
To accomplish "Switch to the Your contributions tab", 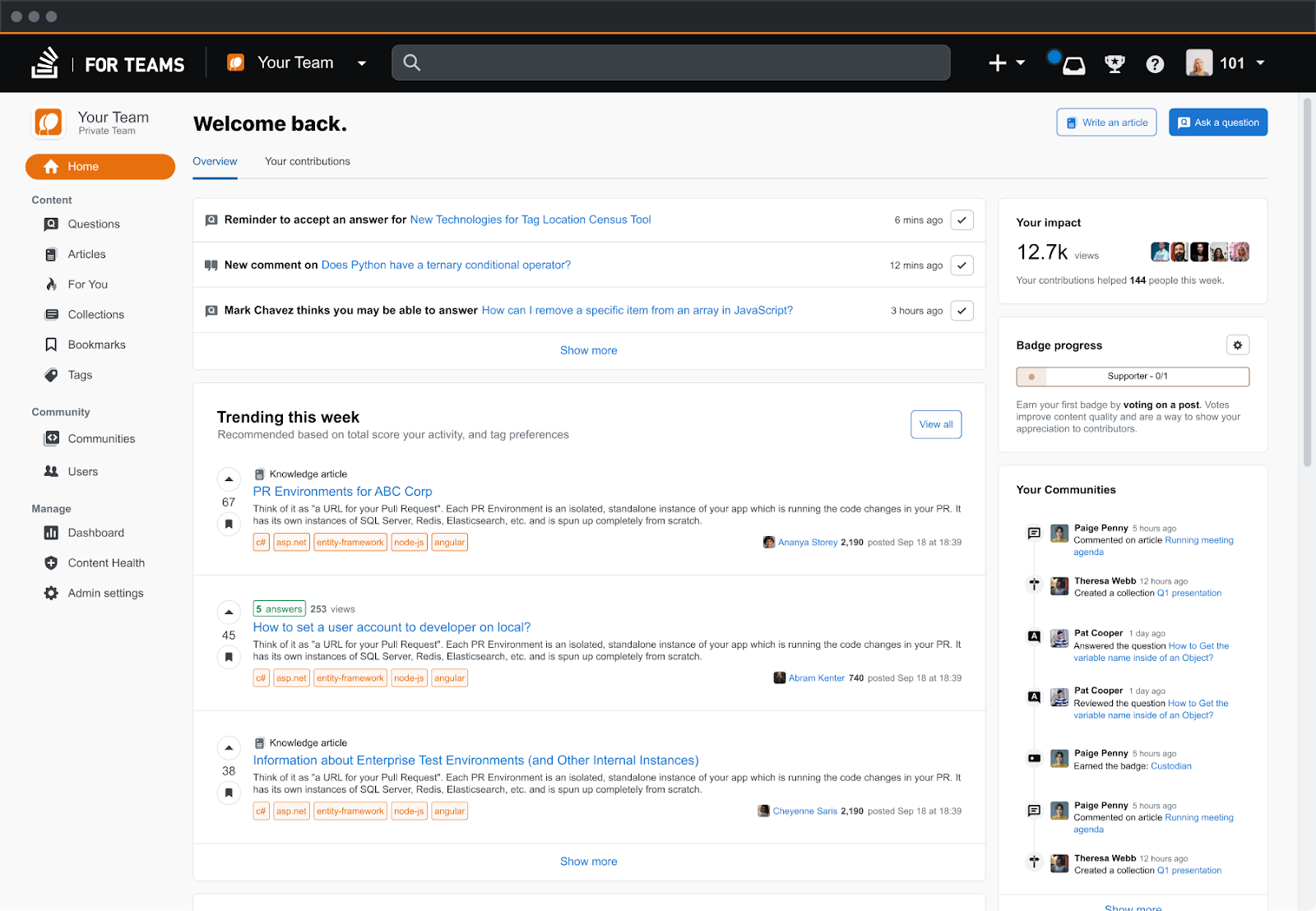I will point(307,161).
